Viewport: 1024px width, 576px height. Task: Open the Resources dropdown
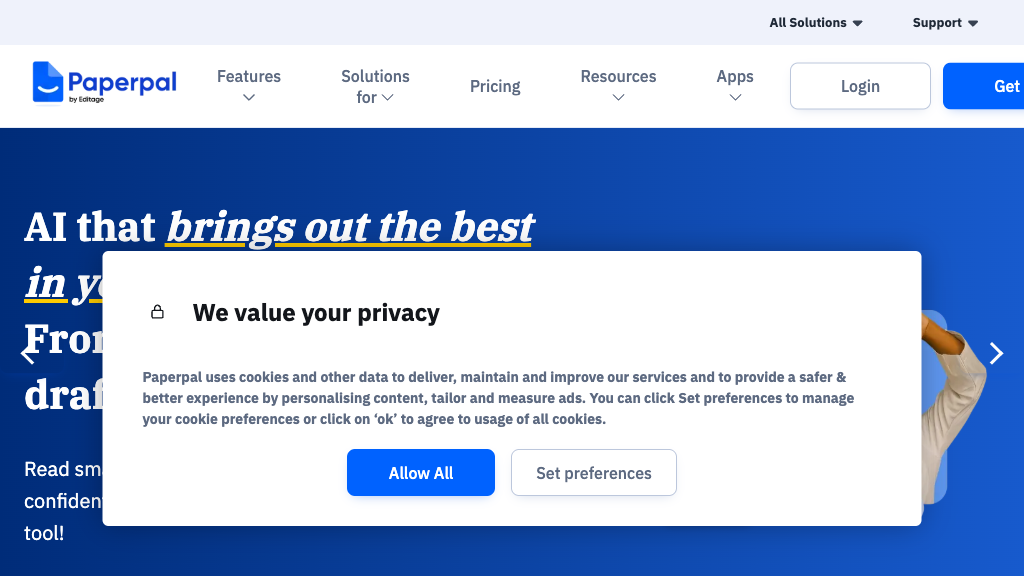pos(618,97)
